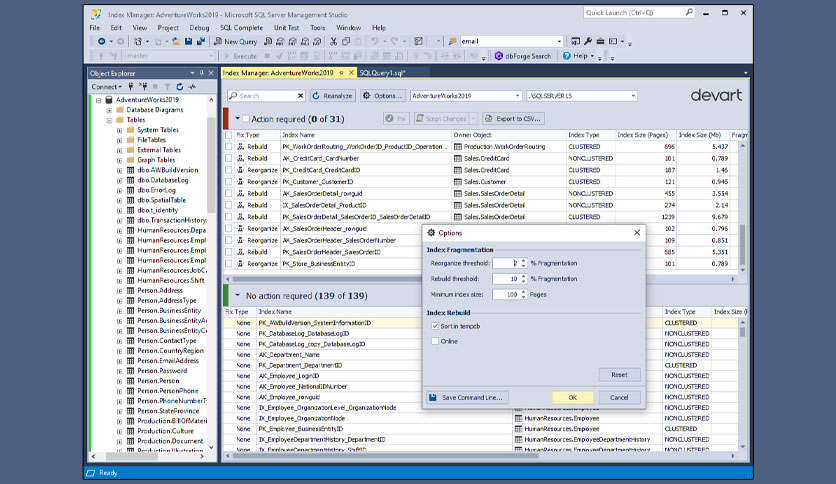Close the Object Explorer panel
836x484 pixels.
[x=211, y=73]
